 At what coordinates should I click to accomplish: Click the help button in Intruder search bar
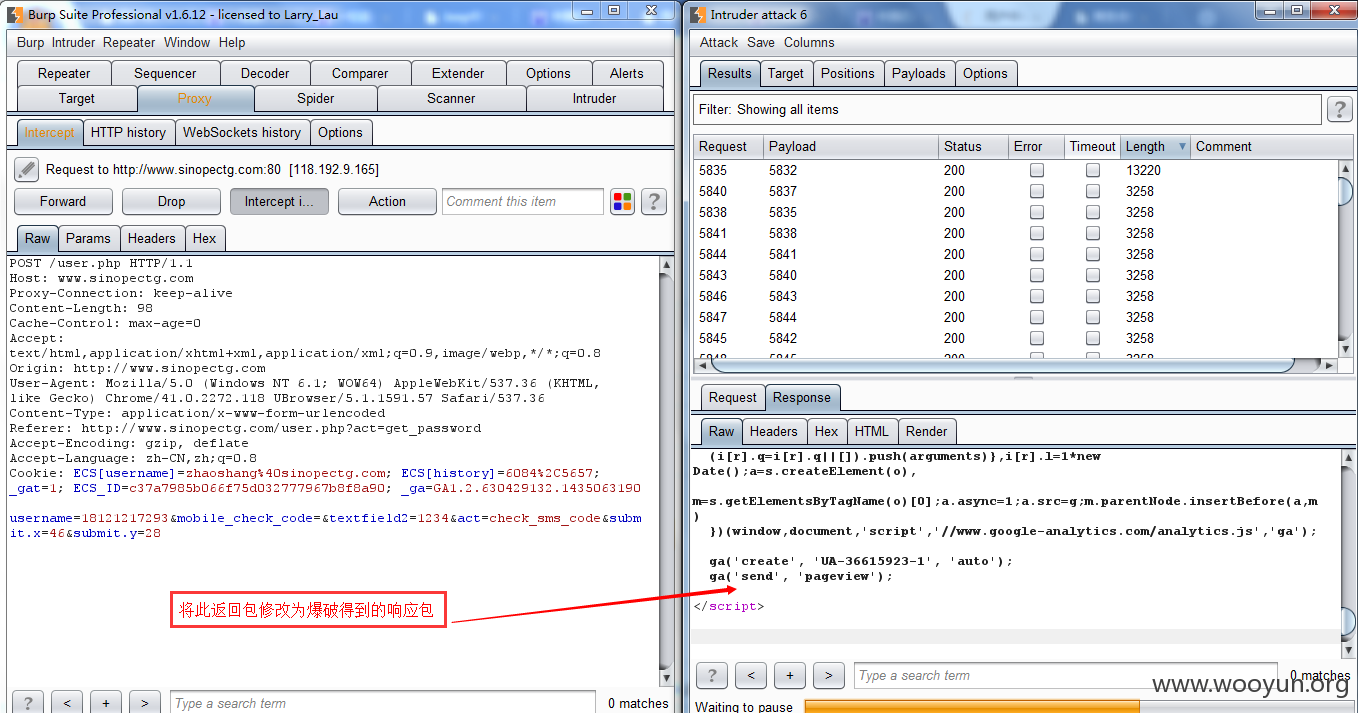point(711,676)
